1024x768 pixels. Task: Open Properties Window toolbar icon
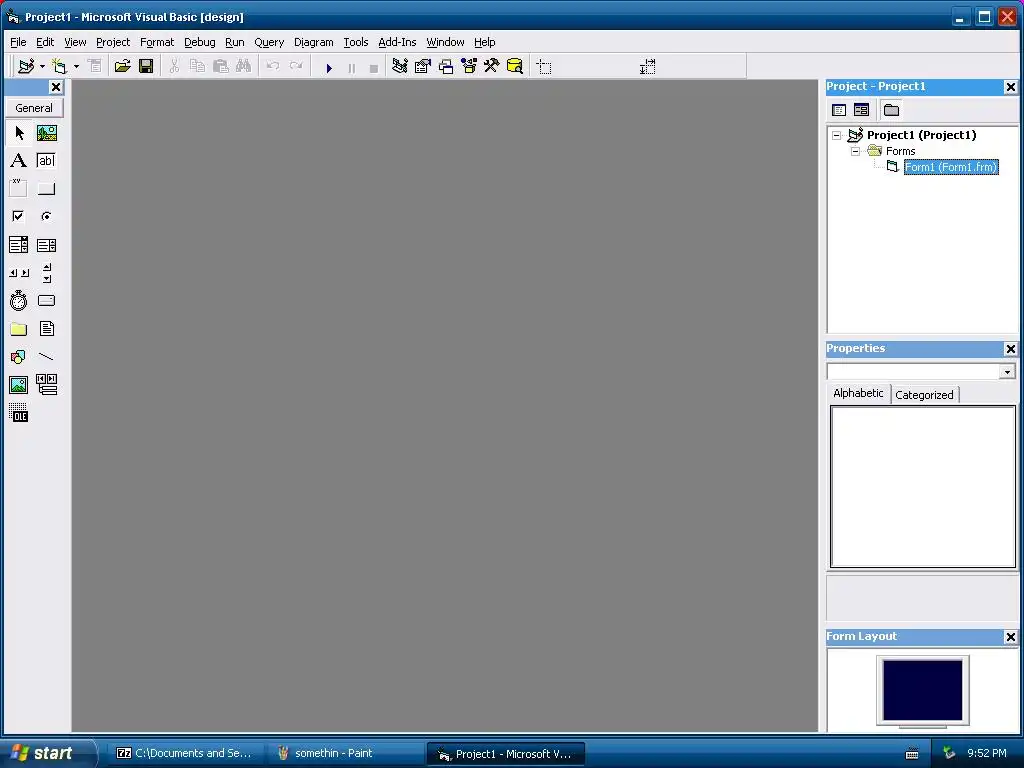coord(423,66)
